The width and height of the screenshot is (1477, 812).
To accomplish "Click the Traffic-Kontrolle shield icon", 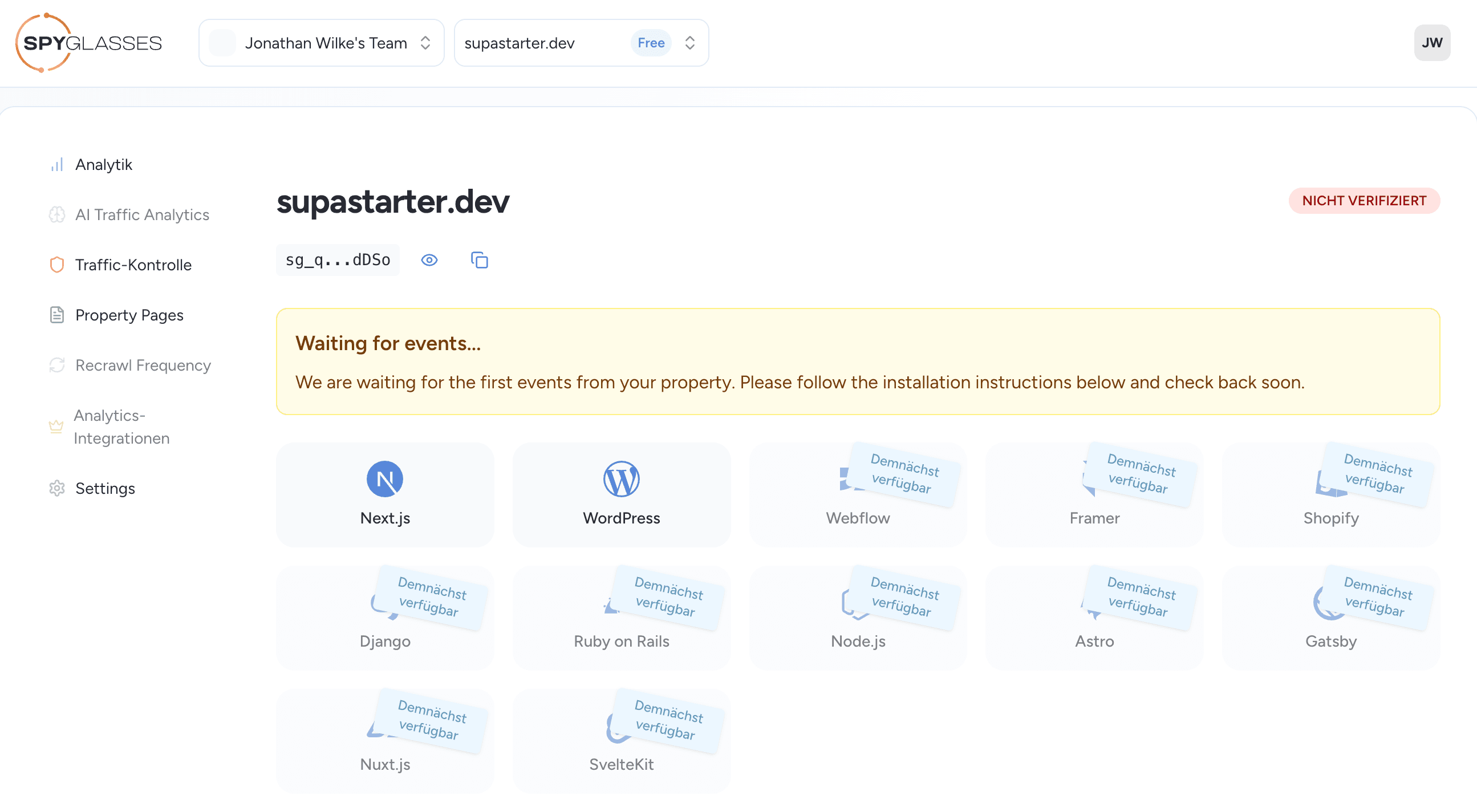I will click(x=57, y=265).
